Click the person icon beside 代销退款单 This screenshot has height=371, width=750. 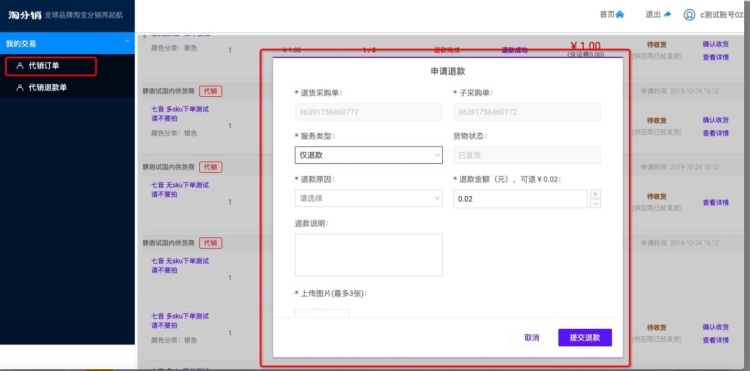(x=20, y=87)
